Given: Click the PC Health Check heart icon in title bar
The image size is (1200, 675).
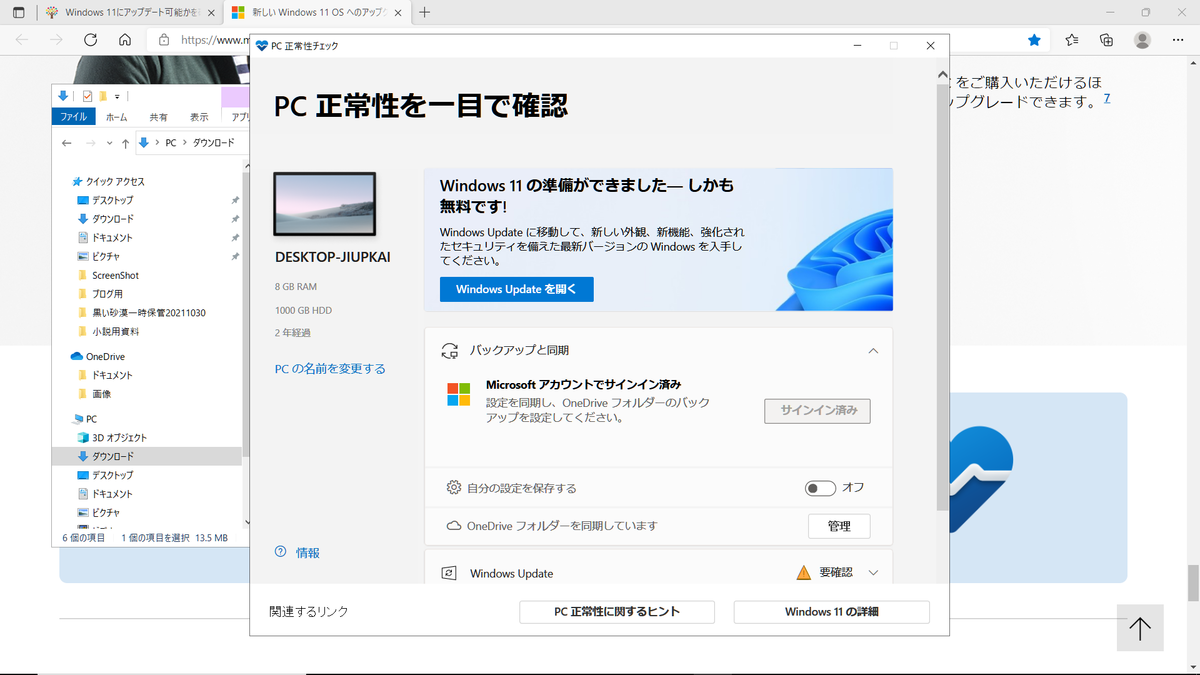Looking at the screenshot, I should pos(262,46).
